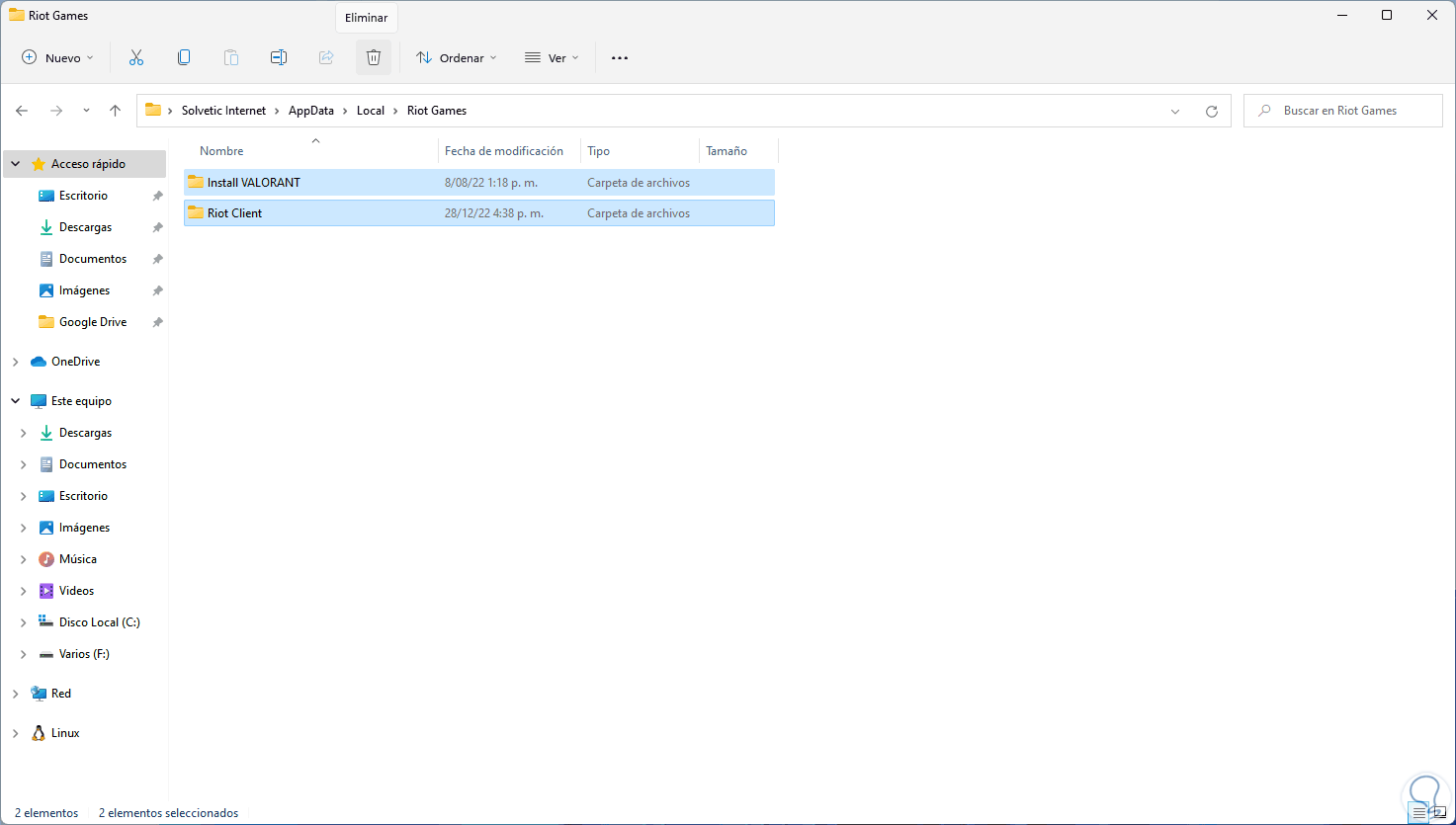Open Documentos in quick access
1456x825 pixels.
point(92,259)
